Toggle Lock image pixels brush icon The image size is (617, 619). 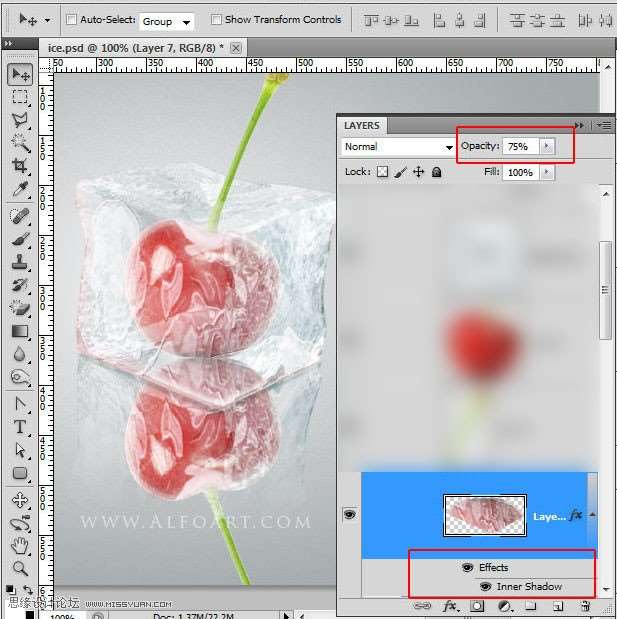[x=400, y=172]
